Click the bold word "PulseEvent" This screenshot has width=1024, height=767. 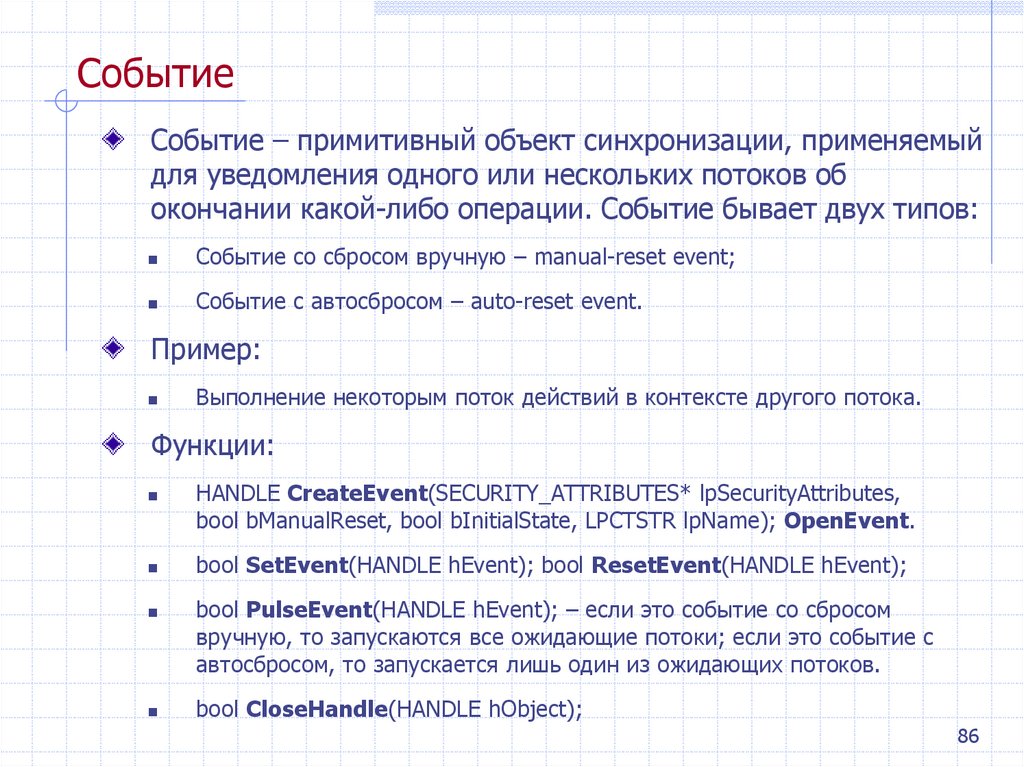point(310,610)
